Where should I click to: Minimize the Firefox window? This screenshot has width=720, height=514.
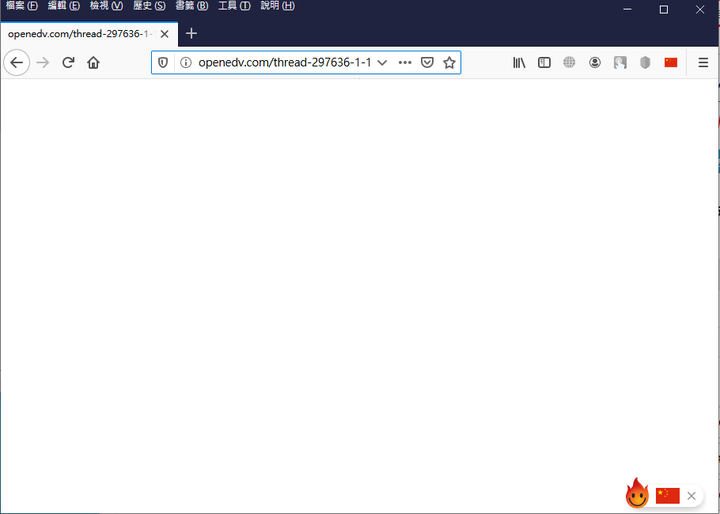[627, 9]
